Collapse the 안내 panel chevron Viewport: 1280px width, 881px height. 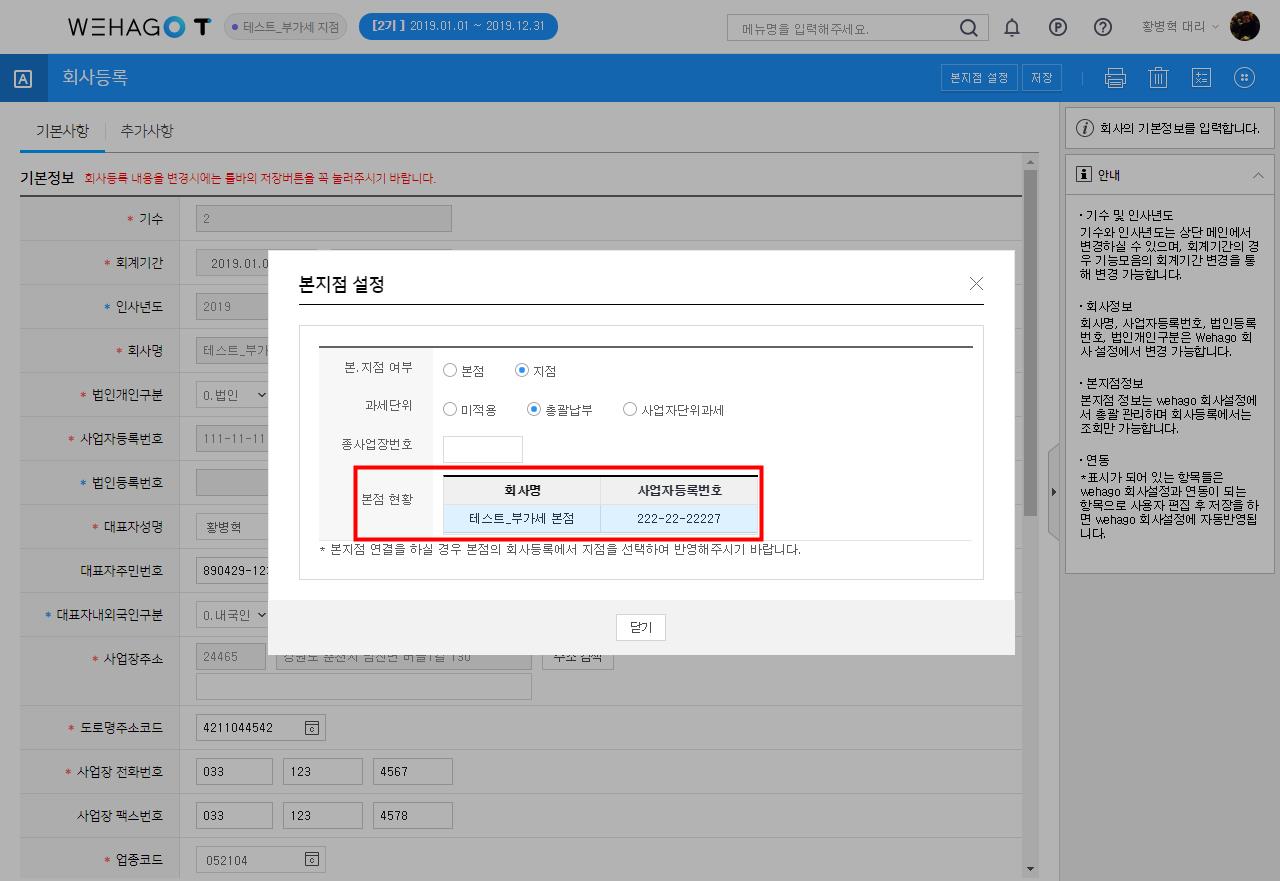(1257, 175)
